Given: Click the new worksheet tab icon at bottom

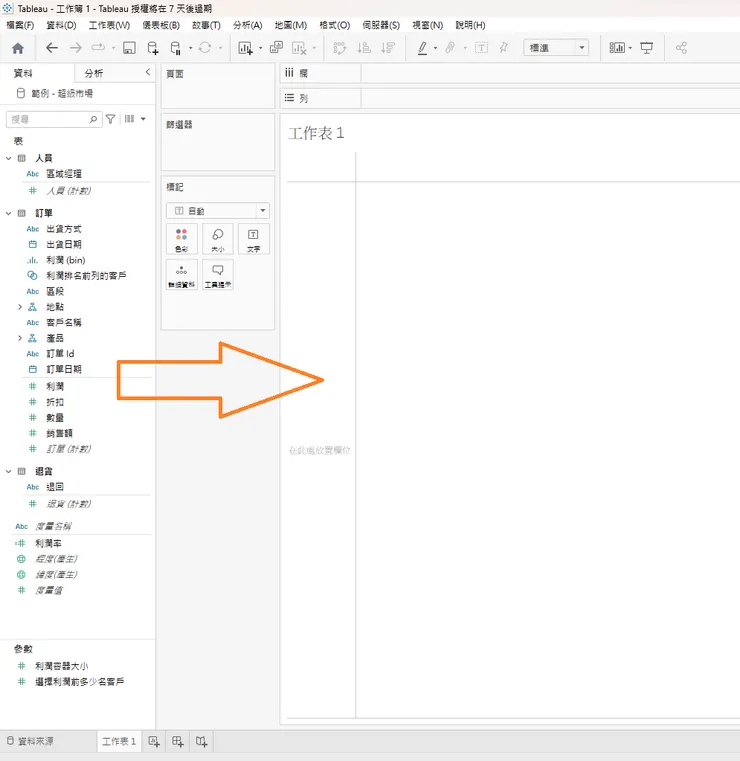Looking at the screenshot, I should coord(154,741).
